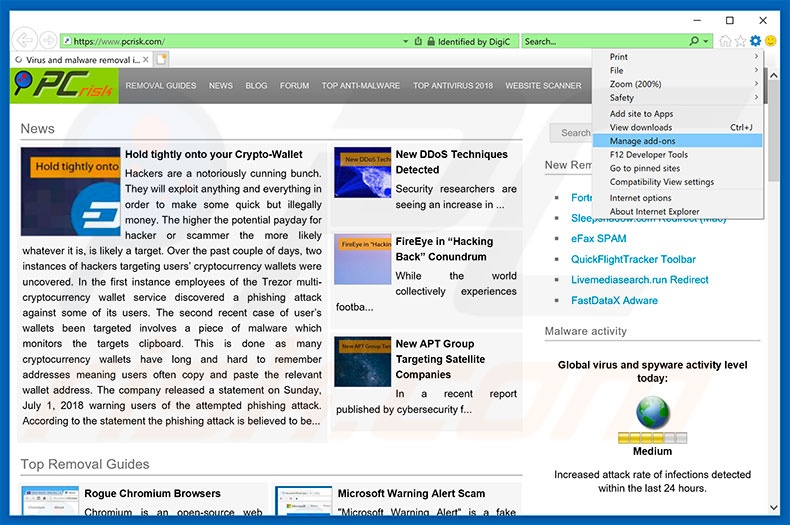Open the QuickFlightTracker Toolbar link
The height and width of the screenshot is (525, 790).
633,259
